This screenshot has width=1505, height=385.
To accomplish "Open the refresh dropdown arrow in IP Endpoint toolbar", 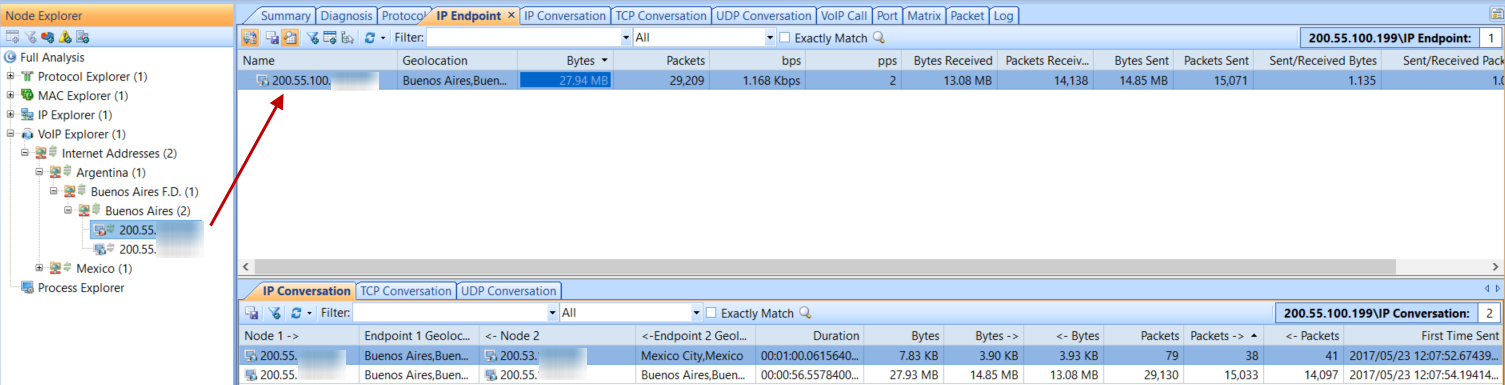I will pos(383,37).
